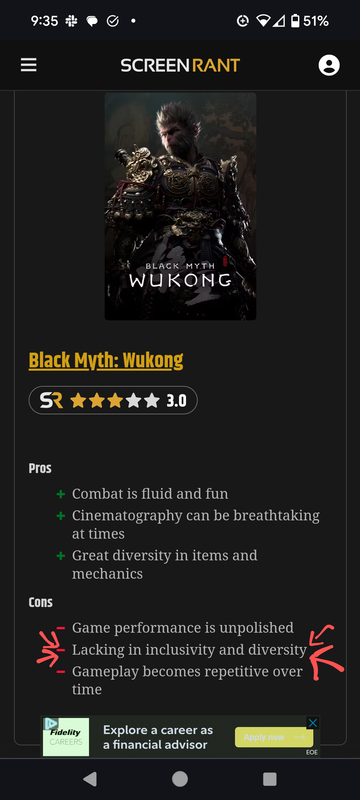Viewport: 360px width, 800px height.
Task: Tap the Black Myth Wukong cover poster
Action: (x=181, y=206)
